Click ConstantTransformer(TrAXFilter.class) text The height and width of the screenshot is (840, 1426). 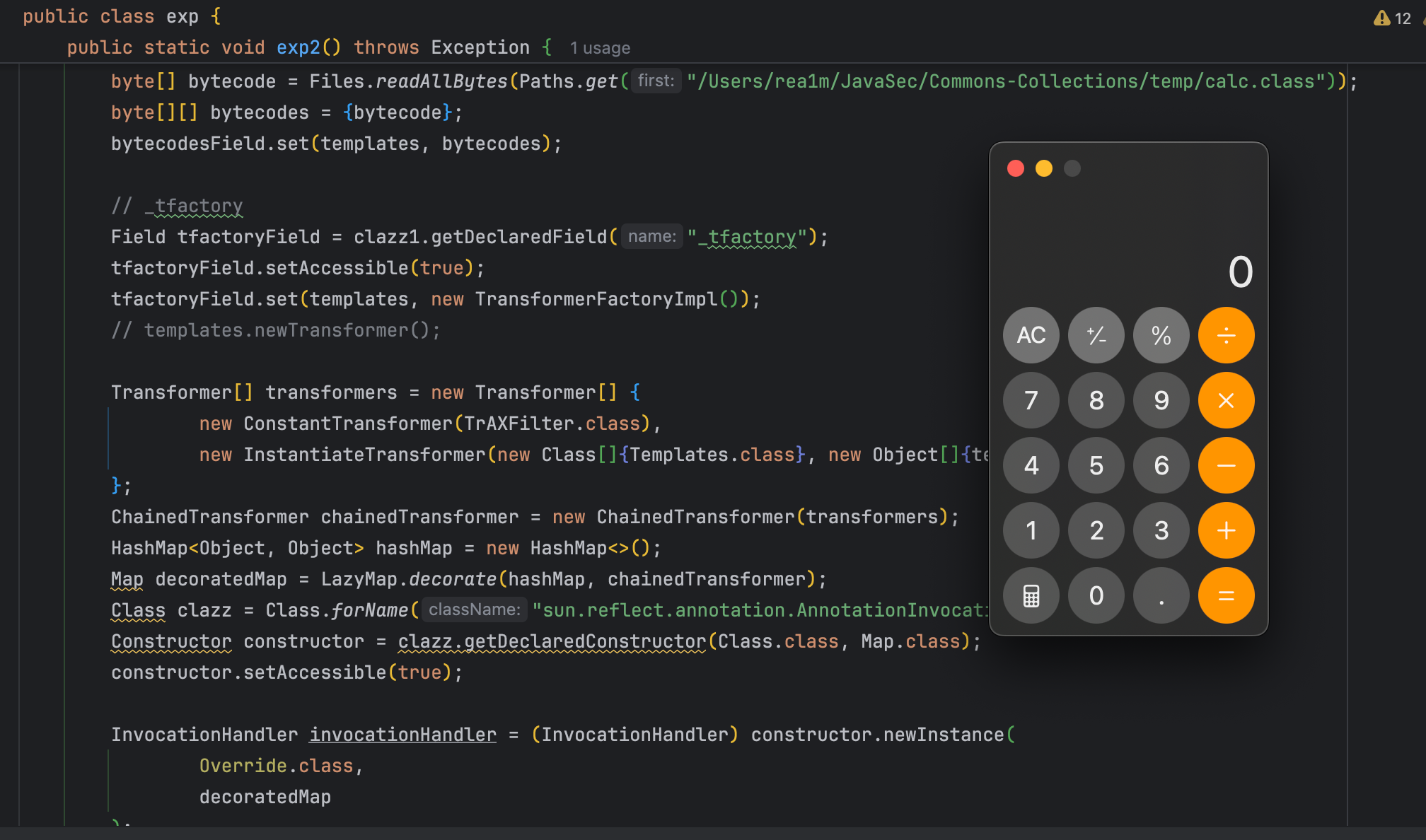(x=447, y=424)
